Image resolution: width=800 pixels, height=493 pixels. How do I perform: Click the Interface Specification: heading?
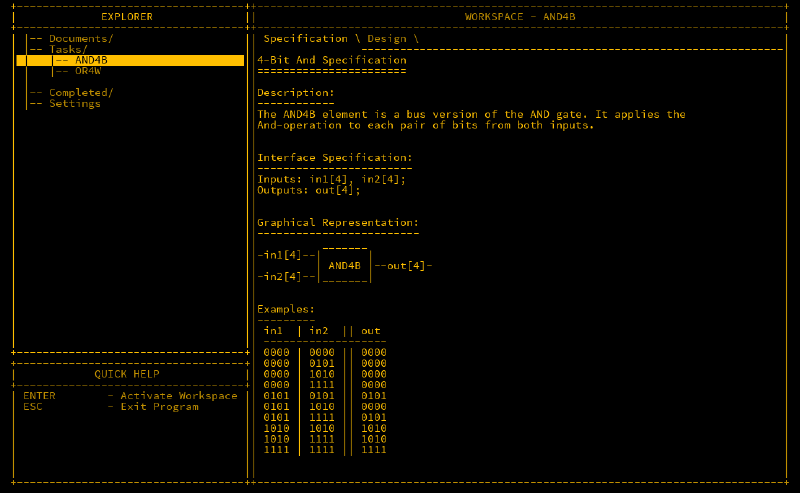[x=335, y=158]
